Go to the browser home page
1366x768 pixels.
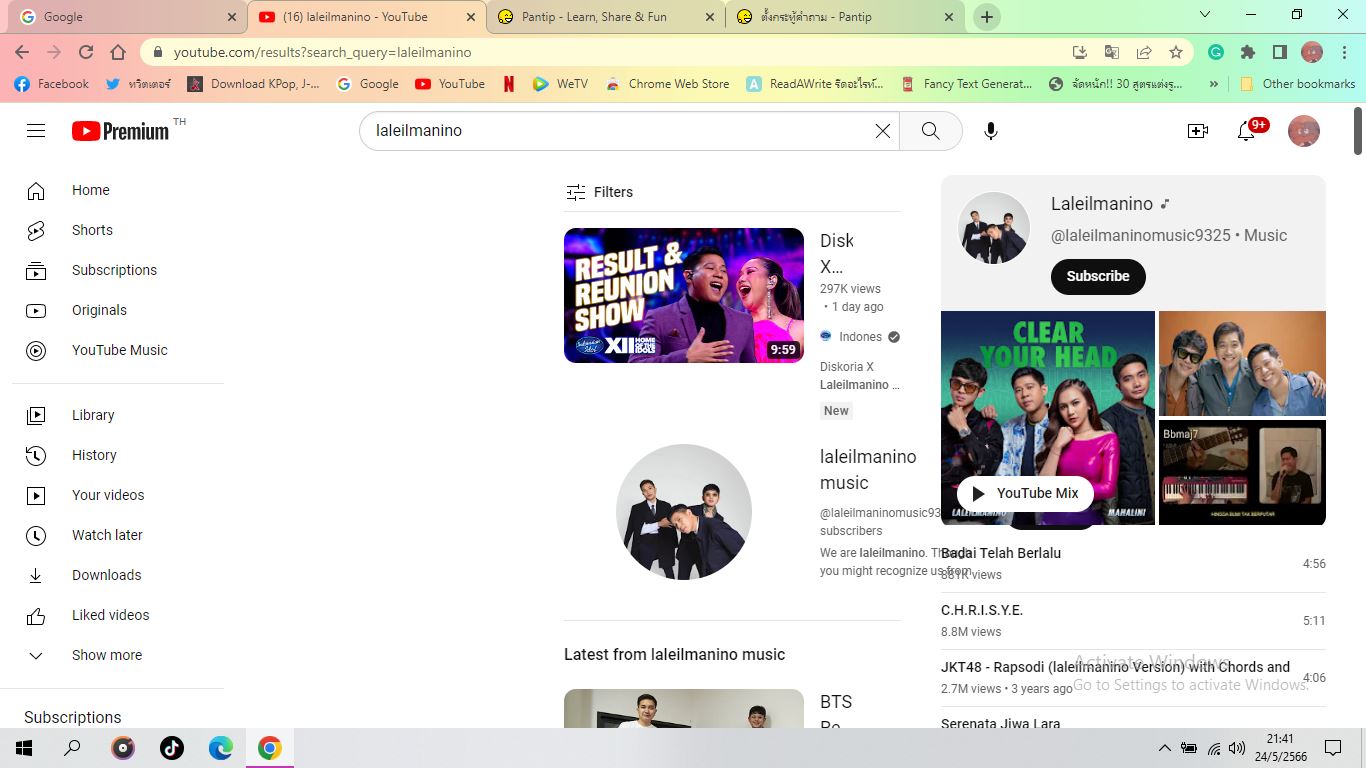pyautogui.click(x=118, y=52)
